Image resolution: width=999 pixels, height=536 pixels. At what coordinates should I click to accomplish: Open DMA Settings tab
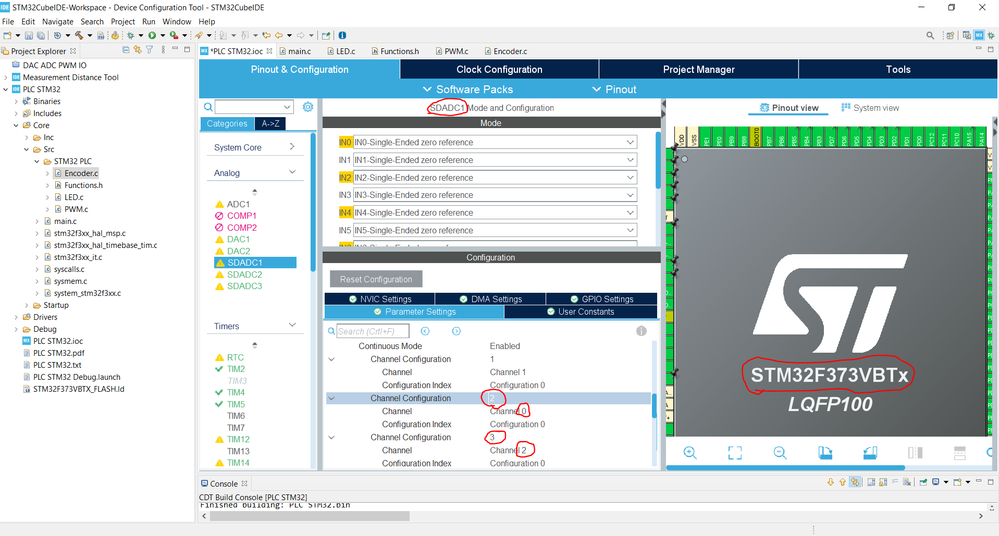[x=491, y=299]
